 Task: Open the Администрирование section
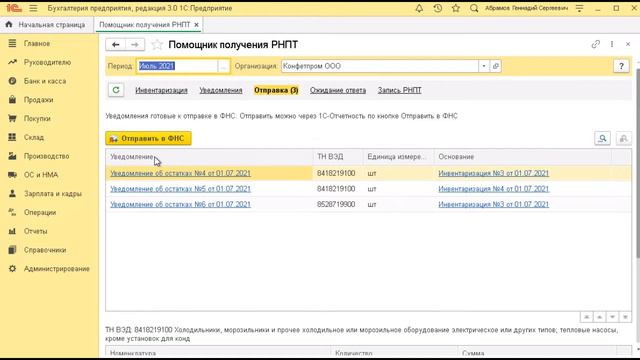[x=57, y=269]
